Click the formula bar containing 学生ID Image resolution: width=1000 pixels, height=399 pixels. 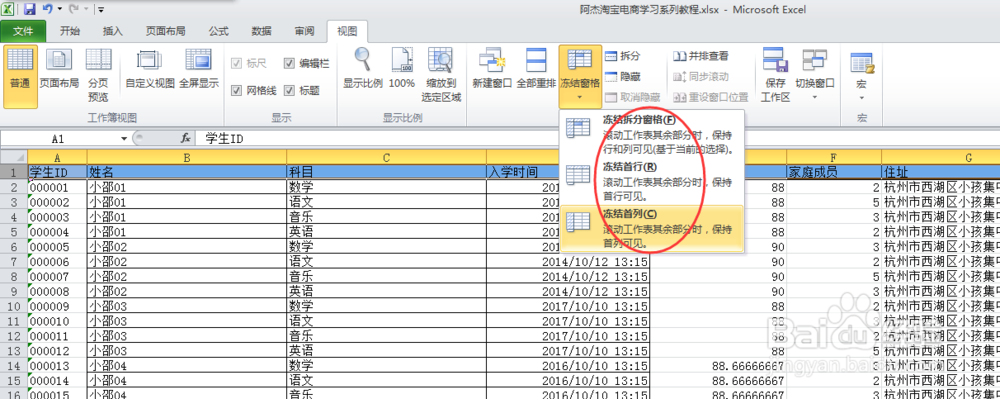tap(599, 138)
